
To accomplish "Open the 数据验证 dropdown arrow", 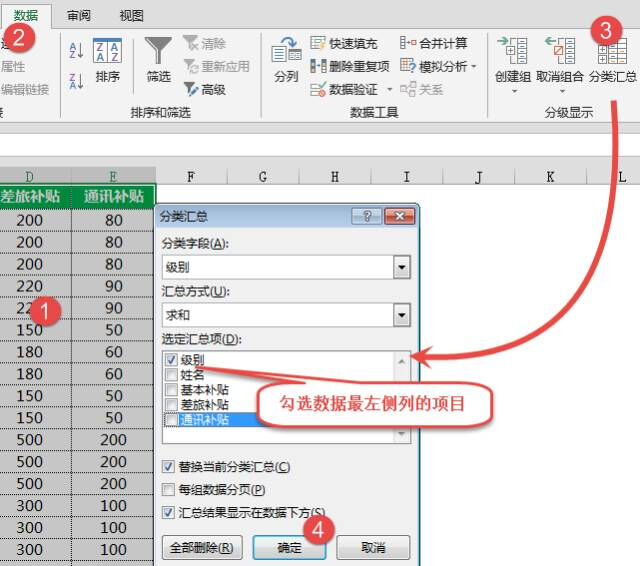I will pos(387,90).
